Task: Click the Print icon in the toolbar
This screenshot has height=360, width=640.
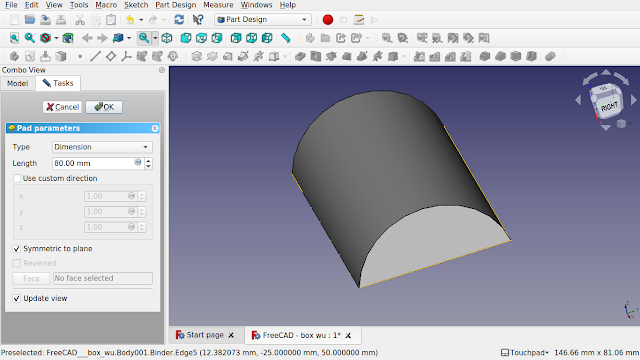Action: point(61,20)
